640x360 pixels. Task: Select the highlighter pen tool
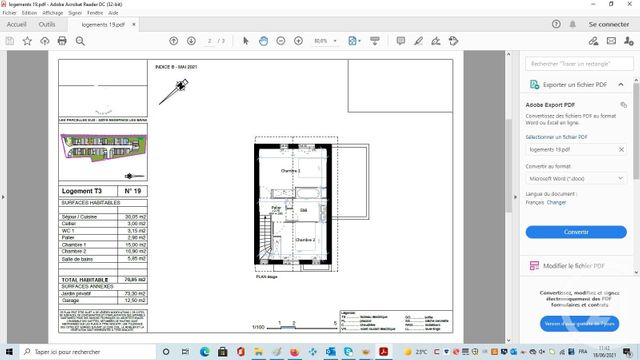[x=418, y=41]
